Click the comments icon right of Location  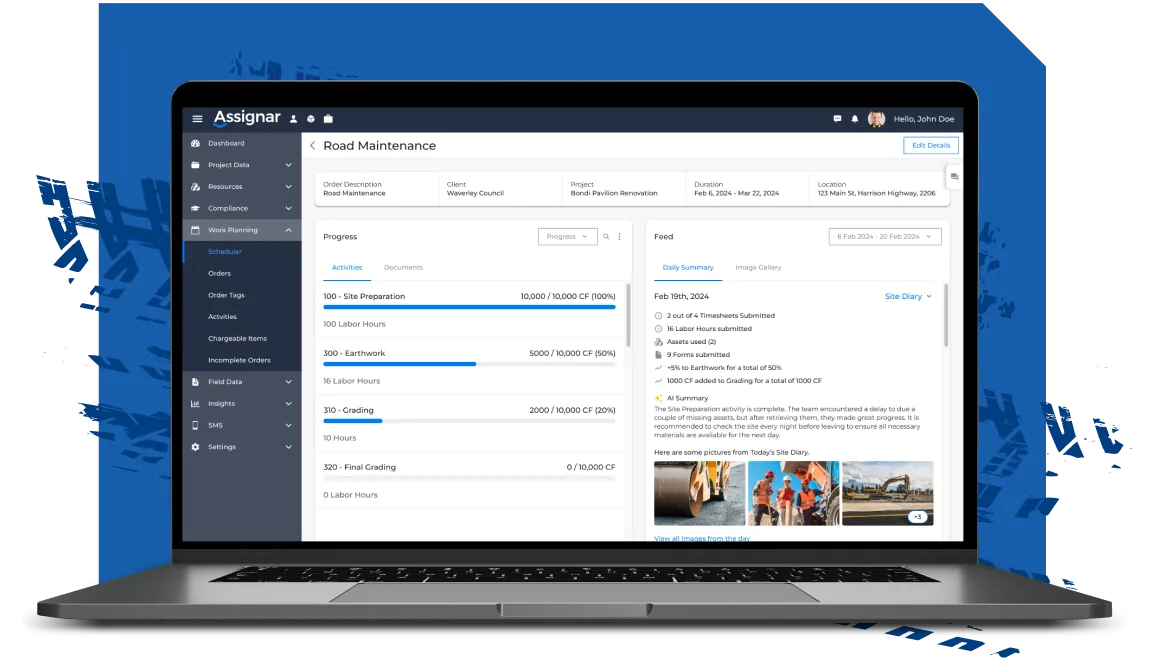tap(954, 177)
